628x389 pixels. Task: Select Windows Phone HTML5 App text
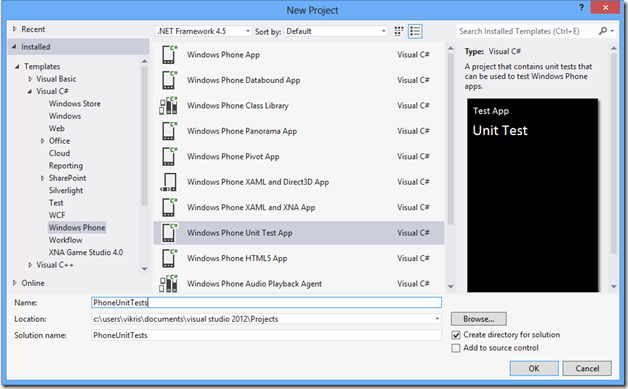pos(237,258)
